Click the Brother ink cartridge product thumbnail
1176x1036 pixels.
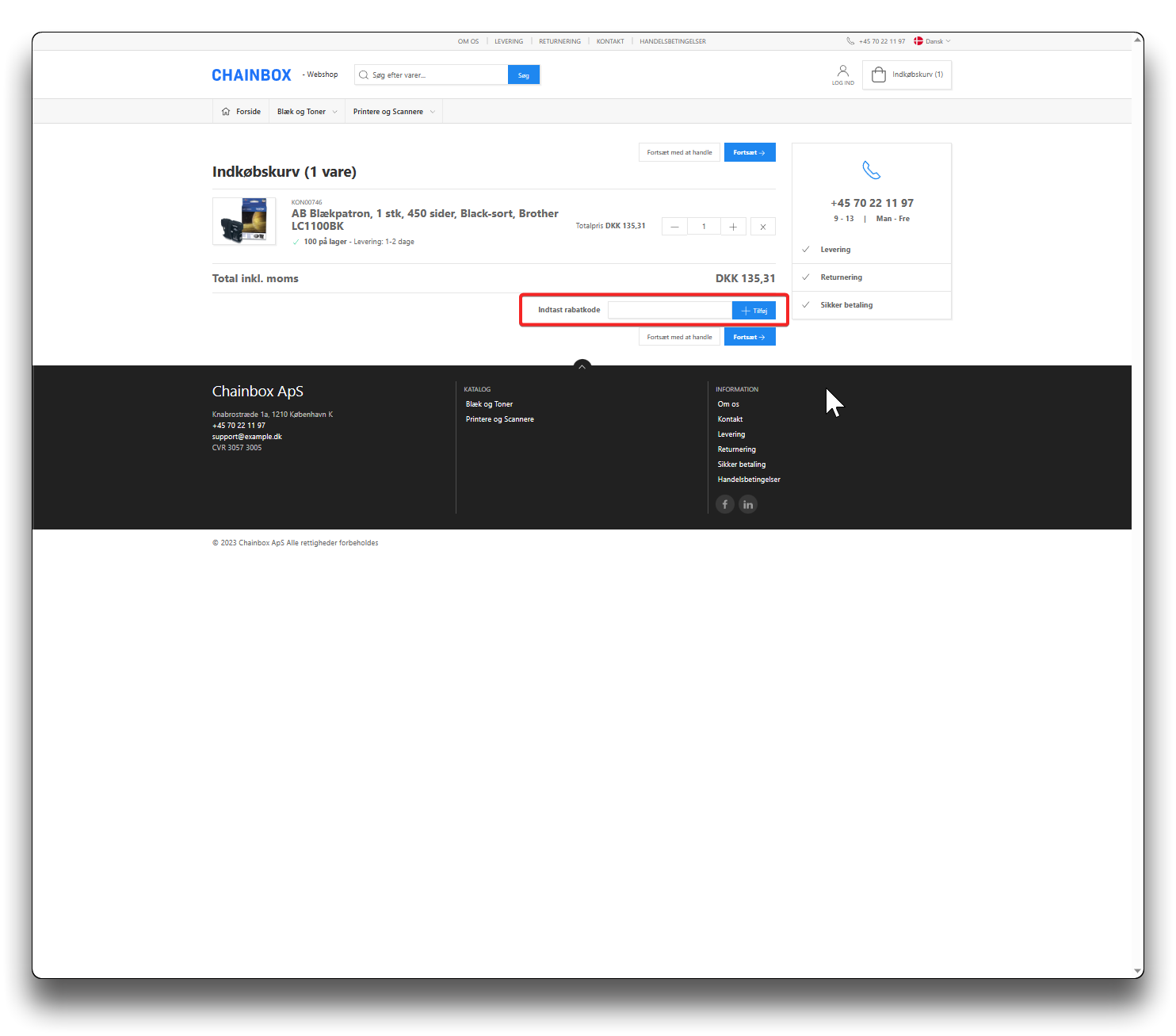coord(244,221)
